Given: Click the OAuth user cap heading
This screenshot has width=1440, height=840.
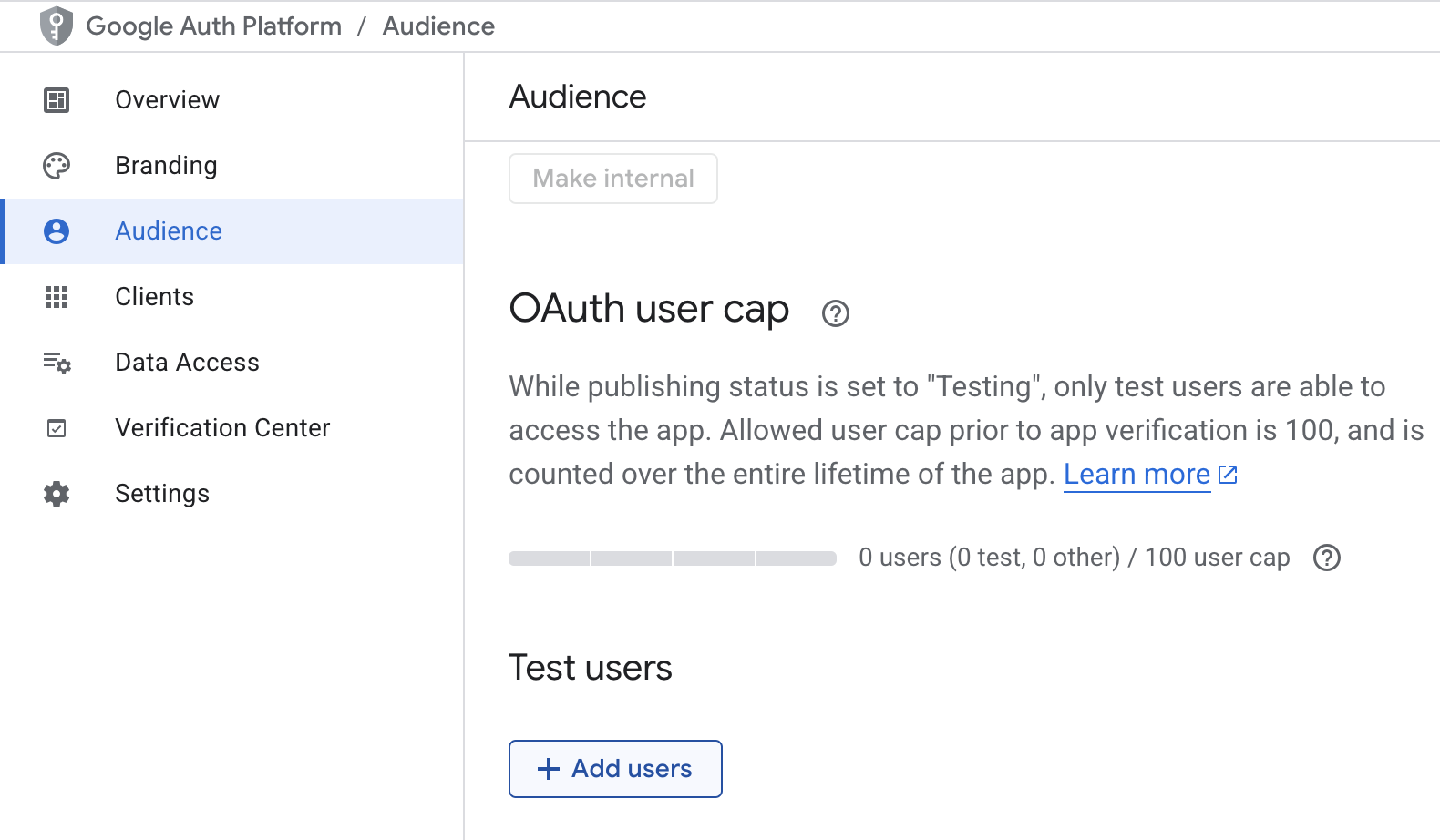Looking at the screenshot, I should (649, 309).
